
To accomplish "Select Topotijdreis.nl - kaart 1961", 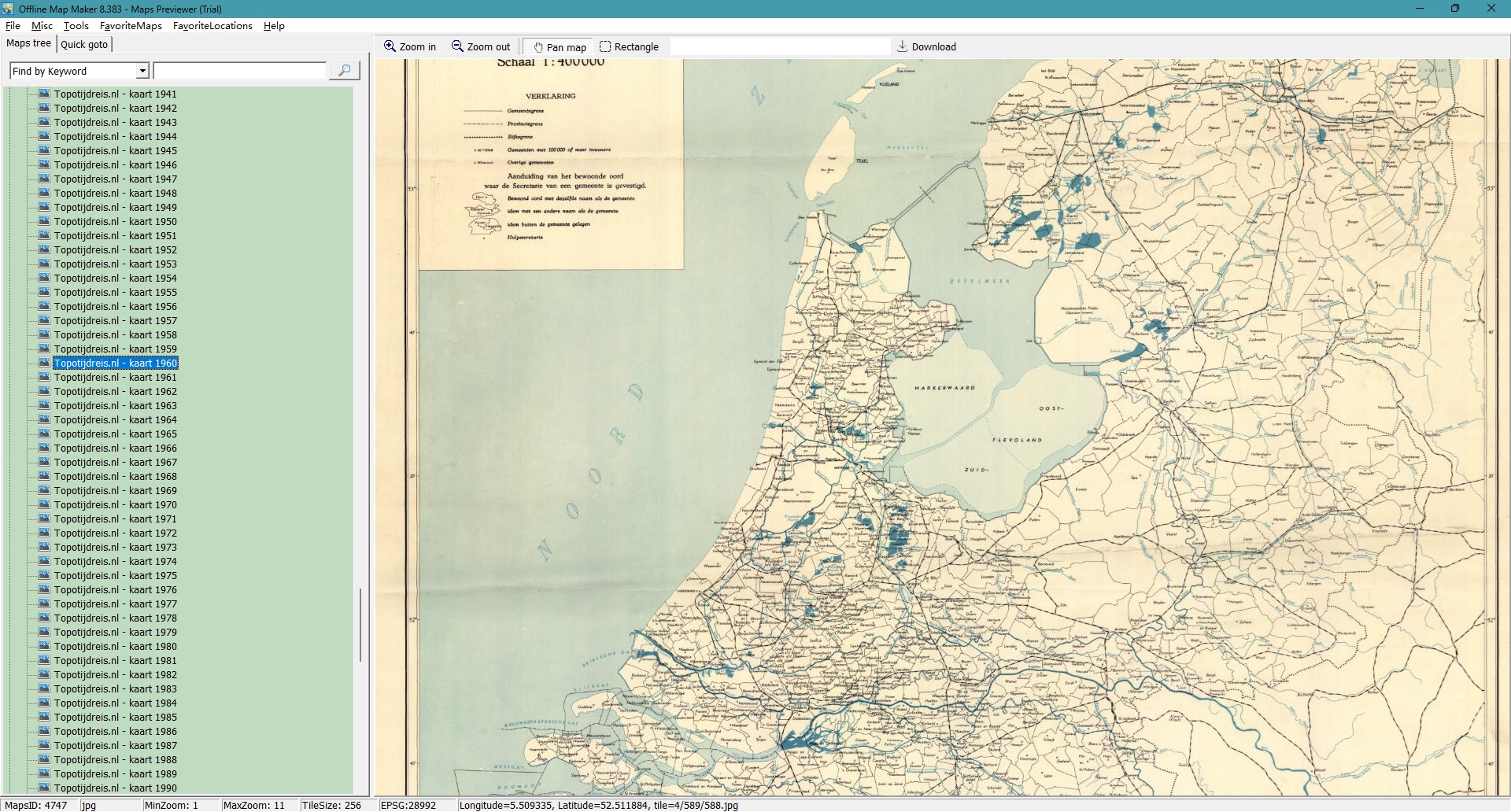I will (115, 377).
